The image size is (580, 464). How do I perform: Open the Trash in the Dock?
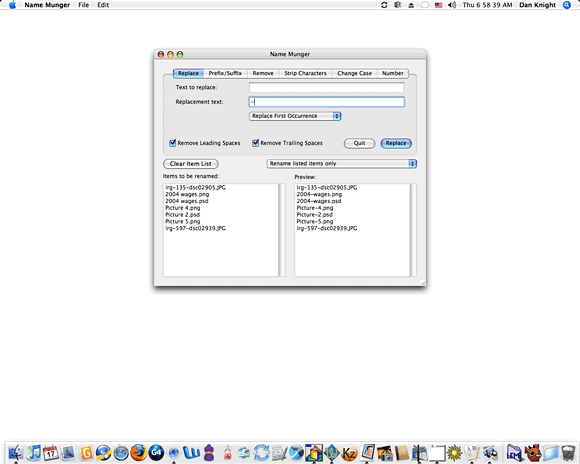tap(568, 453)
